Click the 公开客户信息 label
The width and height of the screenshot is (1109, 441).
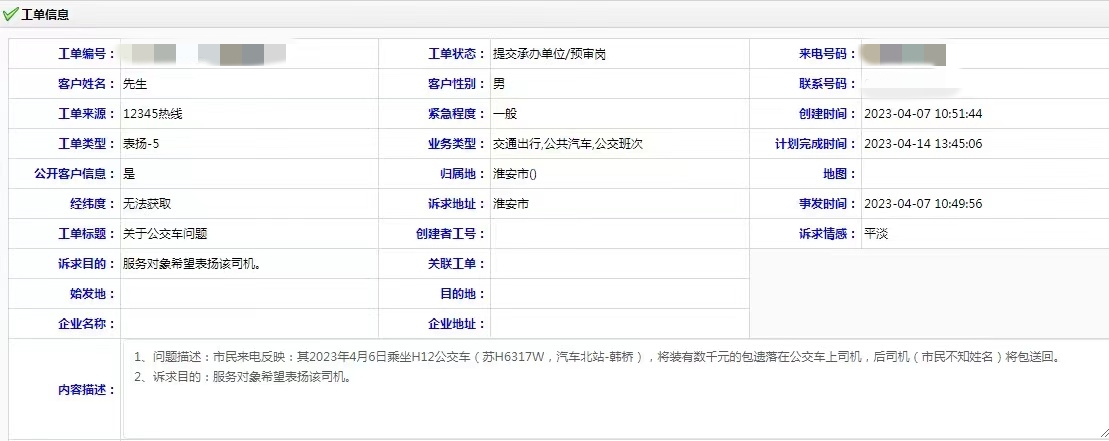pos(74,174)
